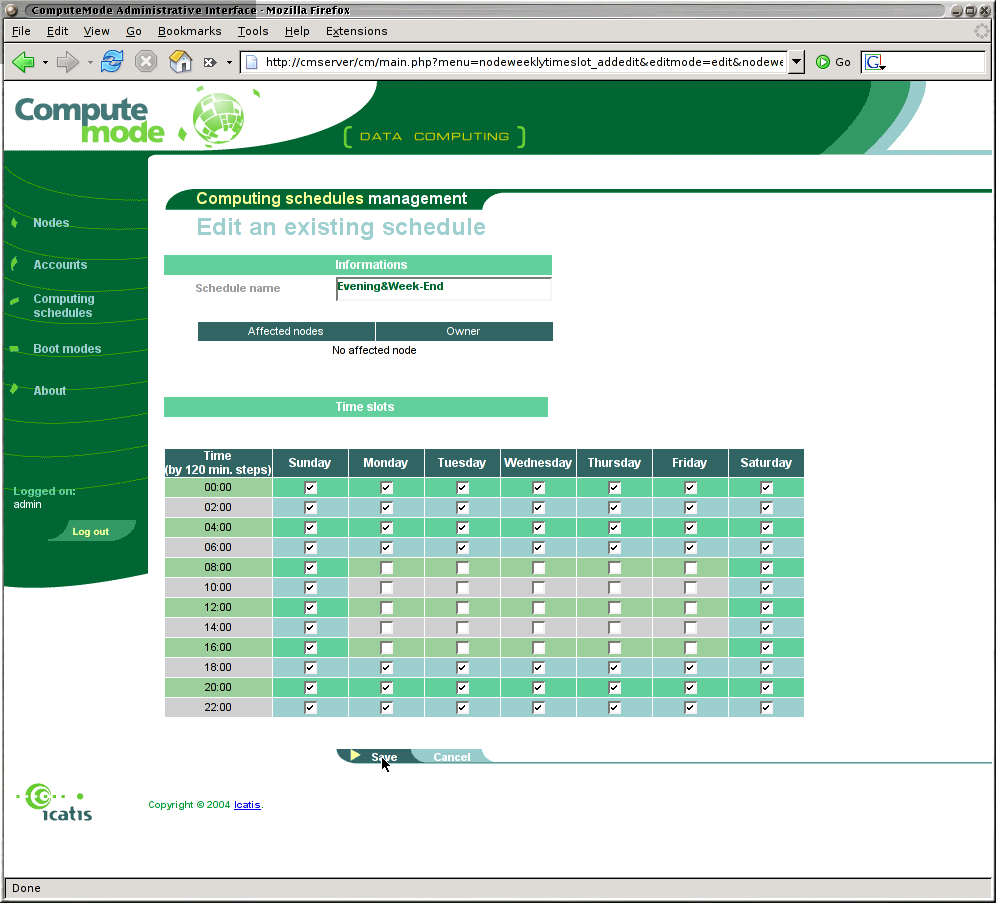Image resolution: width=996 pixels, height=903 pixels.
Task: Open the Tools menu
Action: coord(253,31)
